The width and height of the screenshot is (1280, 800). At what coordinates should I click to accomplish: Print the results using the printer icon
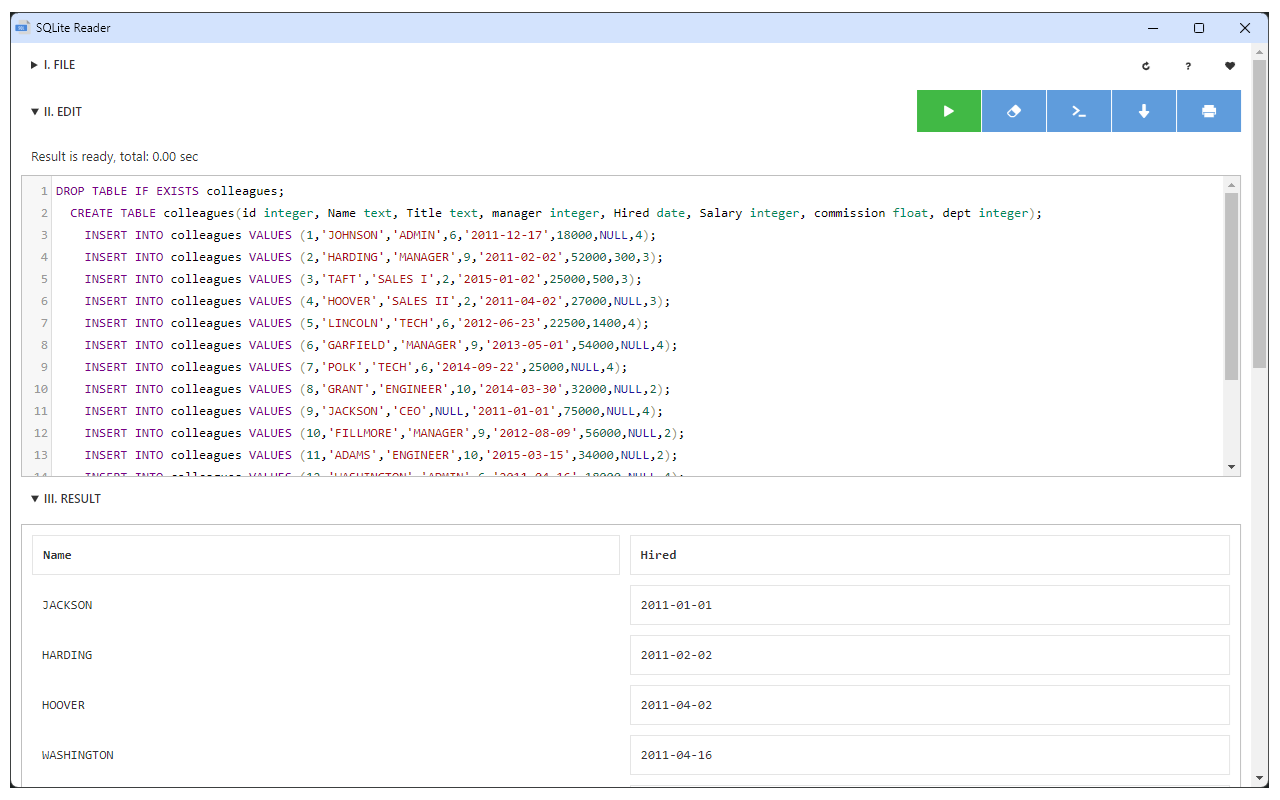tap(1208, 111)
